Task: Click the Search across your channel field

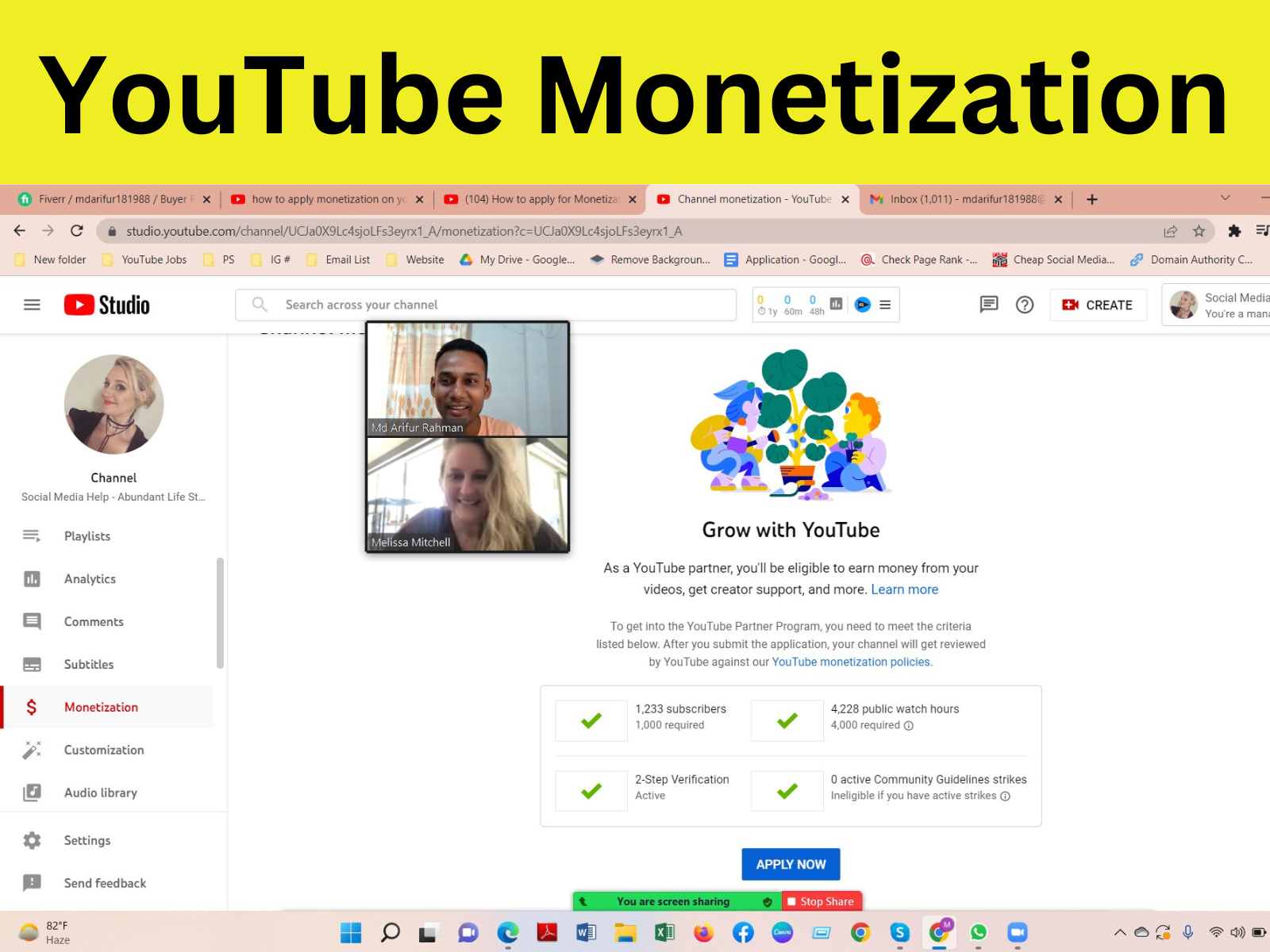Action: [486, 305]
